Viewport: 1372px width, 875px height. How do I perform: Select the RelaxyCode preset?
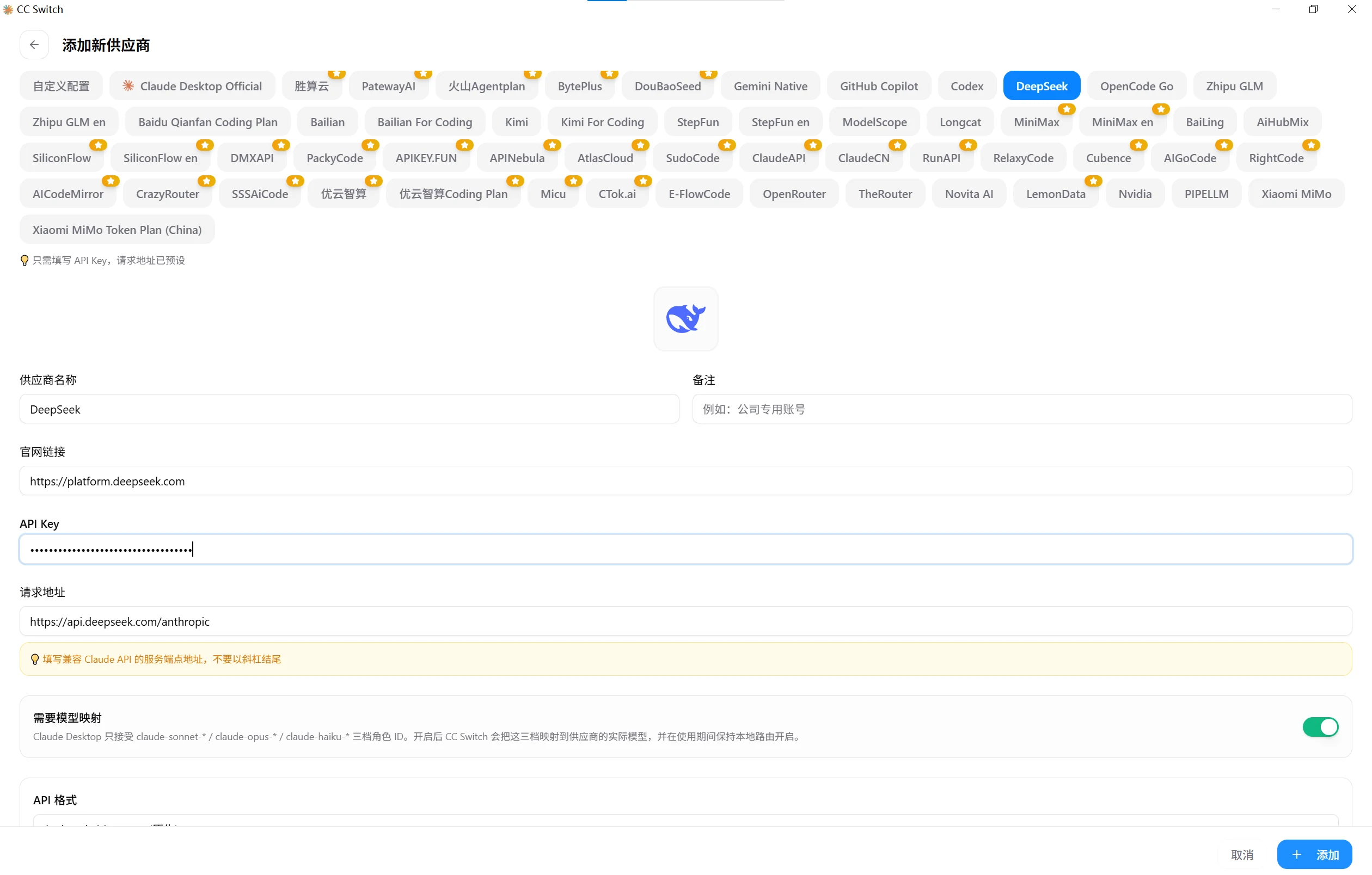tap(1024, 158)
